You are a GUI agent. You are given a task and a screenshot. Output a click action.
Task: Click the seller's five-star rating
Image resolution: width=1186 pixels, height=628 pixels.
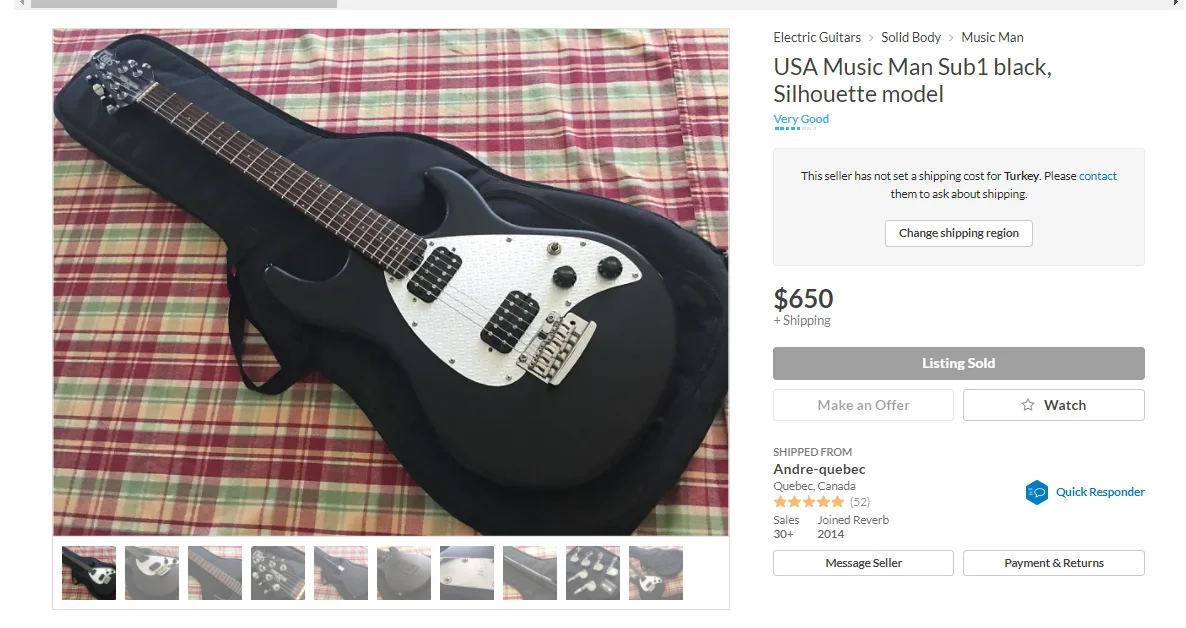(x=809, y=502)
